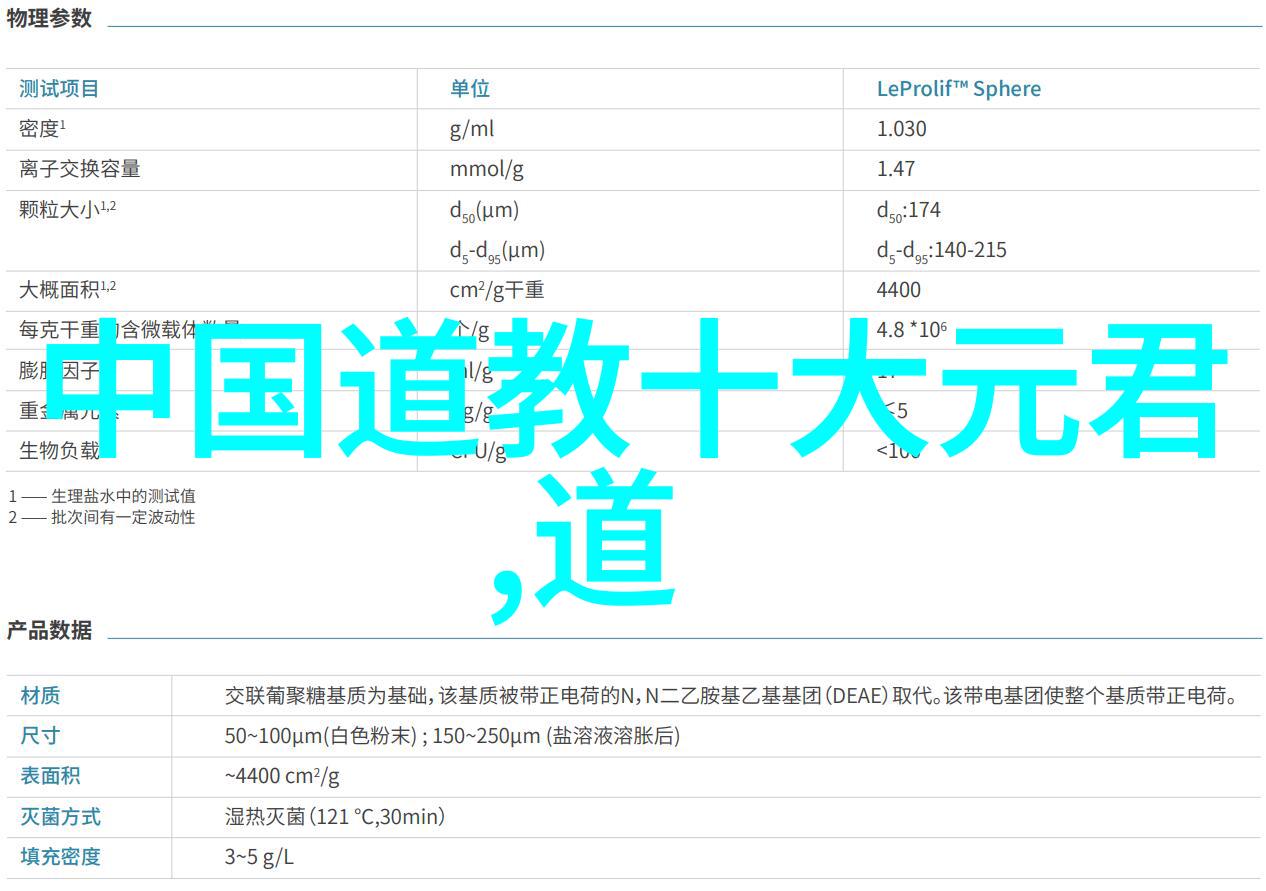Select the 湿热灭菌 (121 °C,30min) value
This screenshot has width=1266, height=891.
click(x=335, y=817)
